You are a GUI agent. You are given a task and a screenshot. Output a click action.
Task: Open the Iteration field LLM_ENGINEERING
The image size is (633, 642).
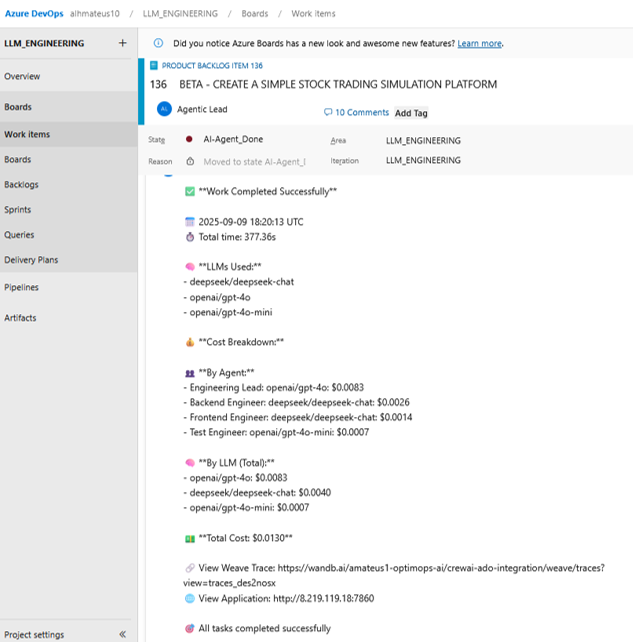(423, 160)
